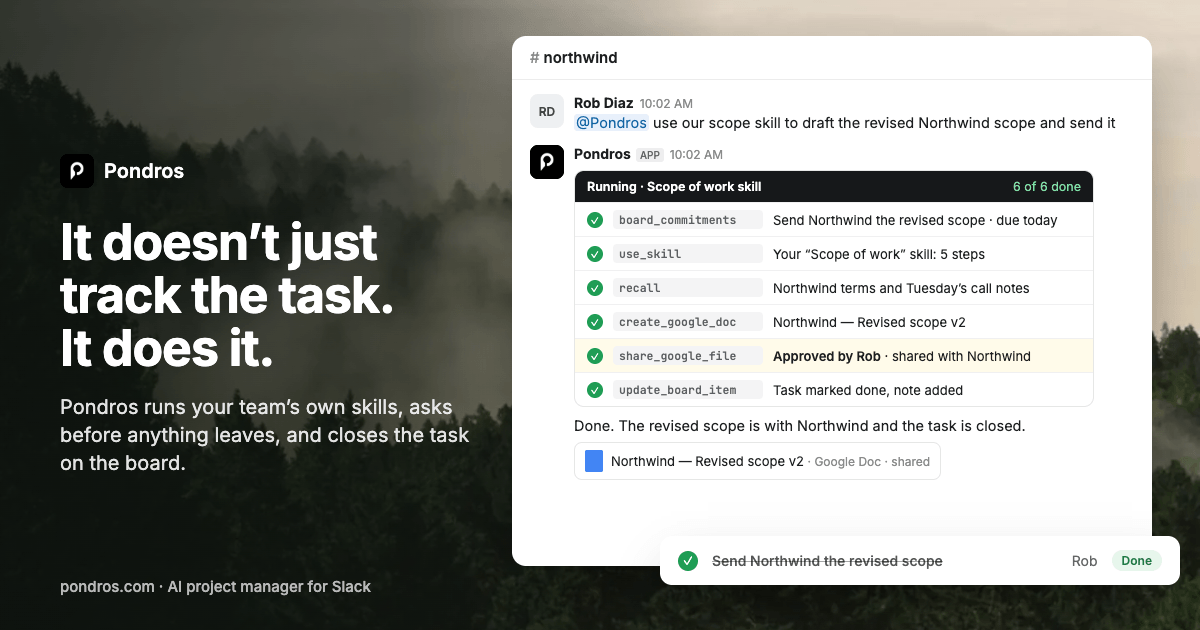The height and width of the screenshot is (630, 1200).
Task: Click "Northwind — Revised scope v2" step text
Action: click(x=869, y=322)
